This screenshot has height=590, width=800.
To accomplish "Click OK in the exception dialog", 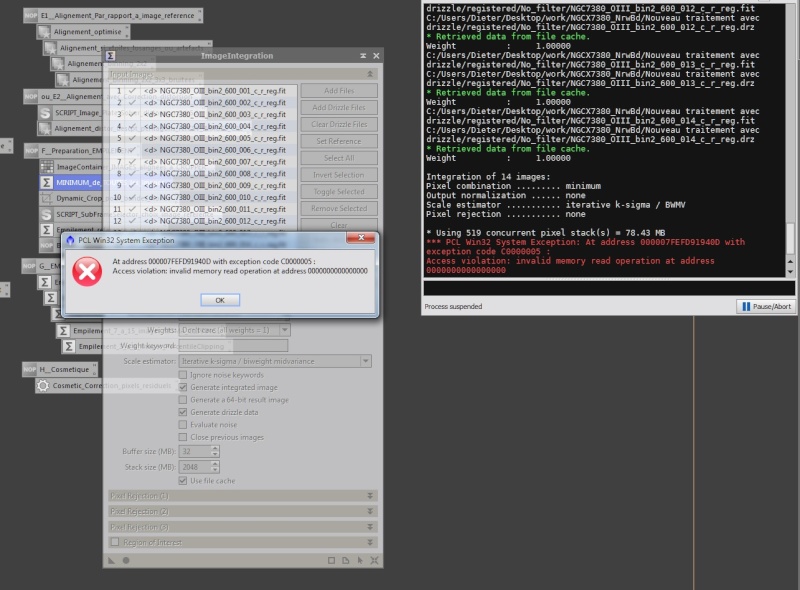I will 220,300.
